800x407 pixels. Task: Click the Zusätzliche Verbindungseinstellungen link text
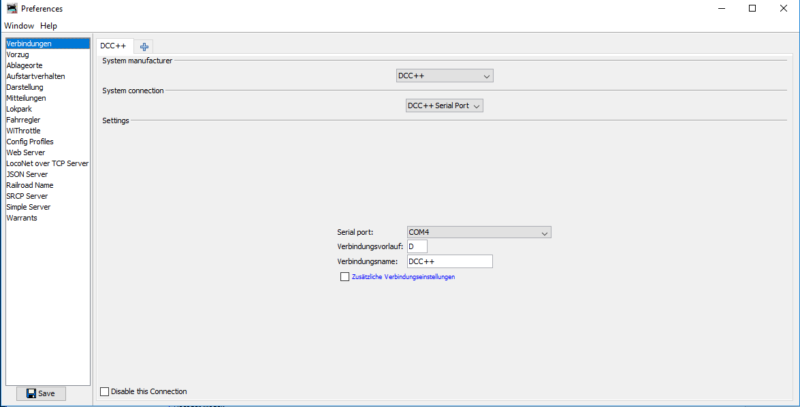403,277
